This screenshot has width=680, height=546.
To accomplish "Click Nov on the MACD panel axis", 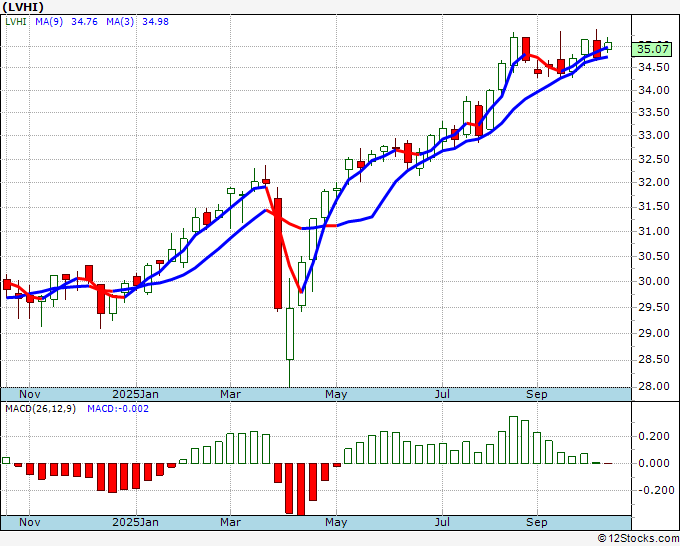I will click(29, 522).
